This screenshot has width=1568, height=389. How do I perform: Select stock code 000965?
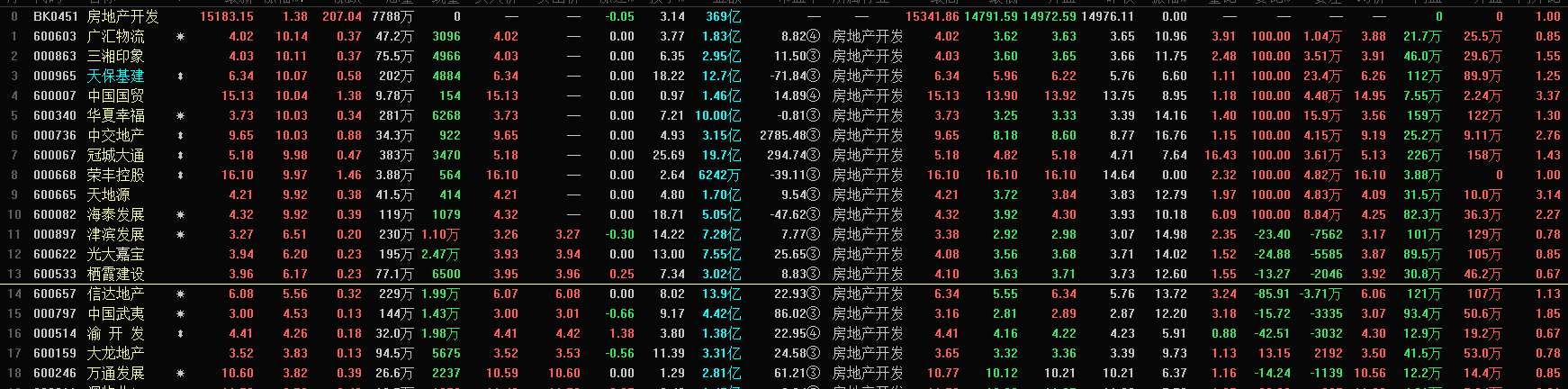tap(55, 77)
